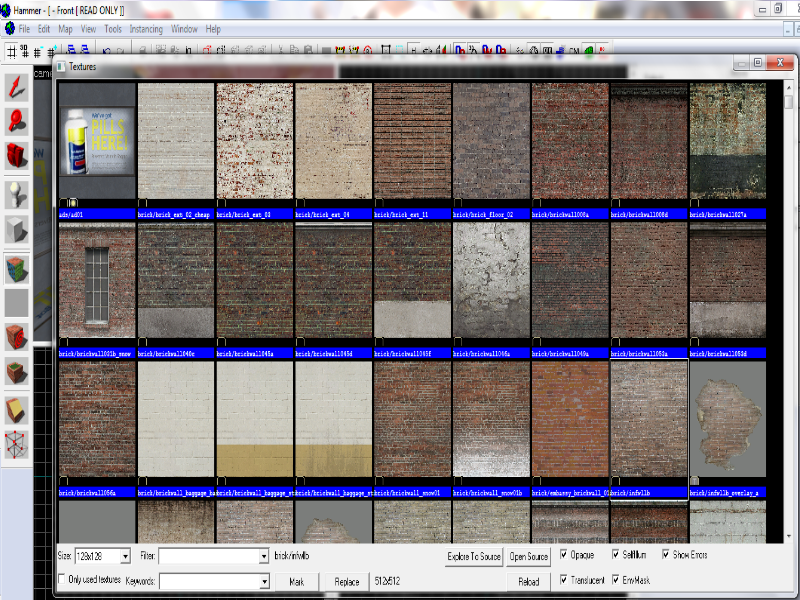
Task: Open the Toggle Texture Application colored cube tool
Action: [16, 269]
